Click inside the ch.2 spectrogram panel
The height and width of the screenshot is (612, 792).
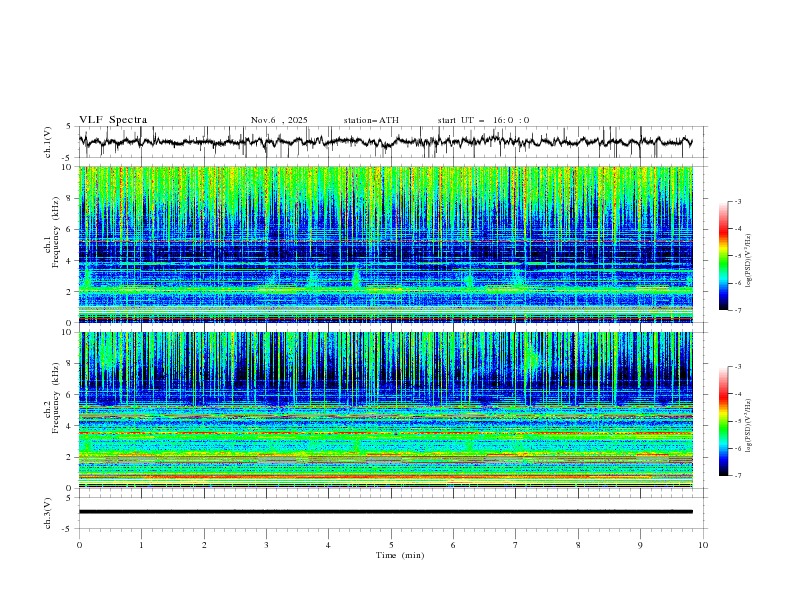386,410
